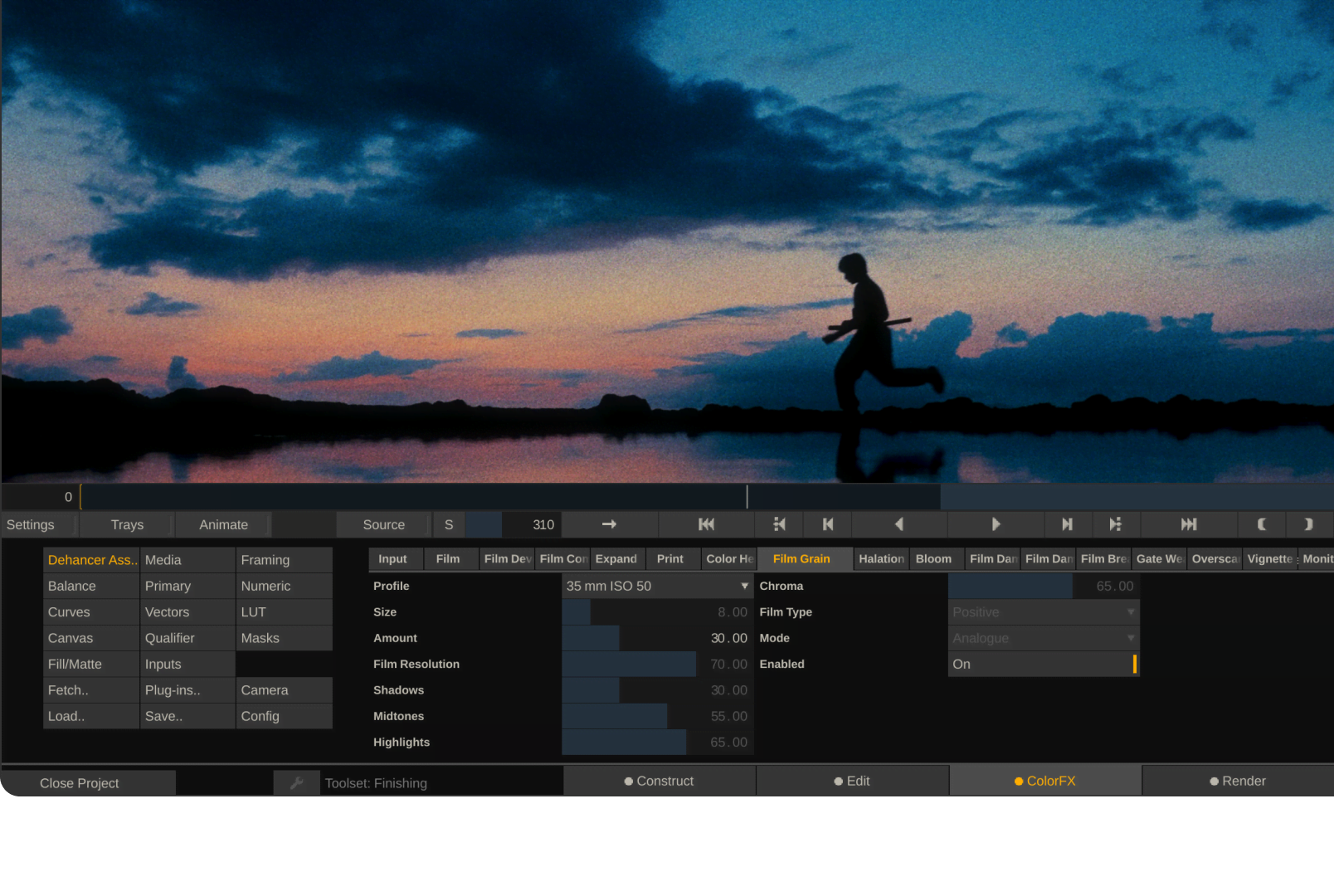
Task: Open the Balance controls
Action: (x=91, y=586)
